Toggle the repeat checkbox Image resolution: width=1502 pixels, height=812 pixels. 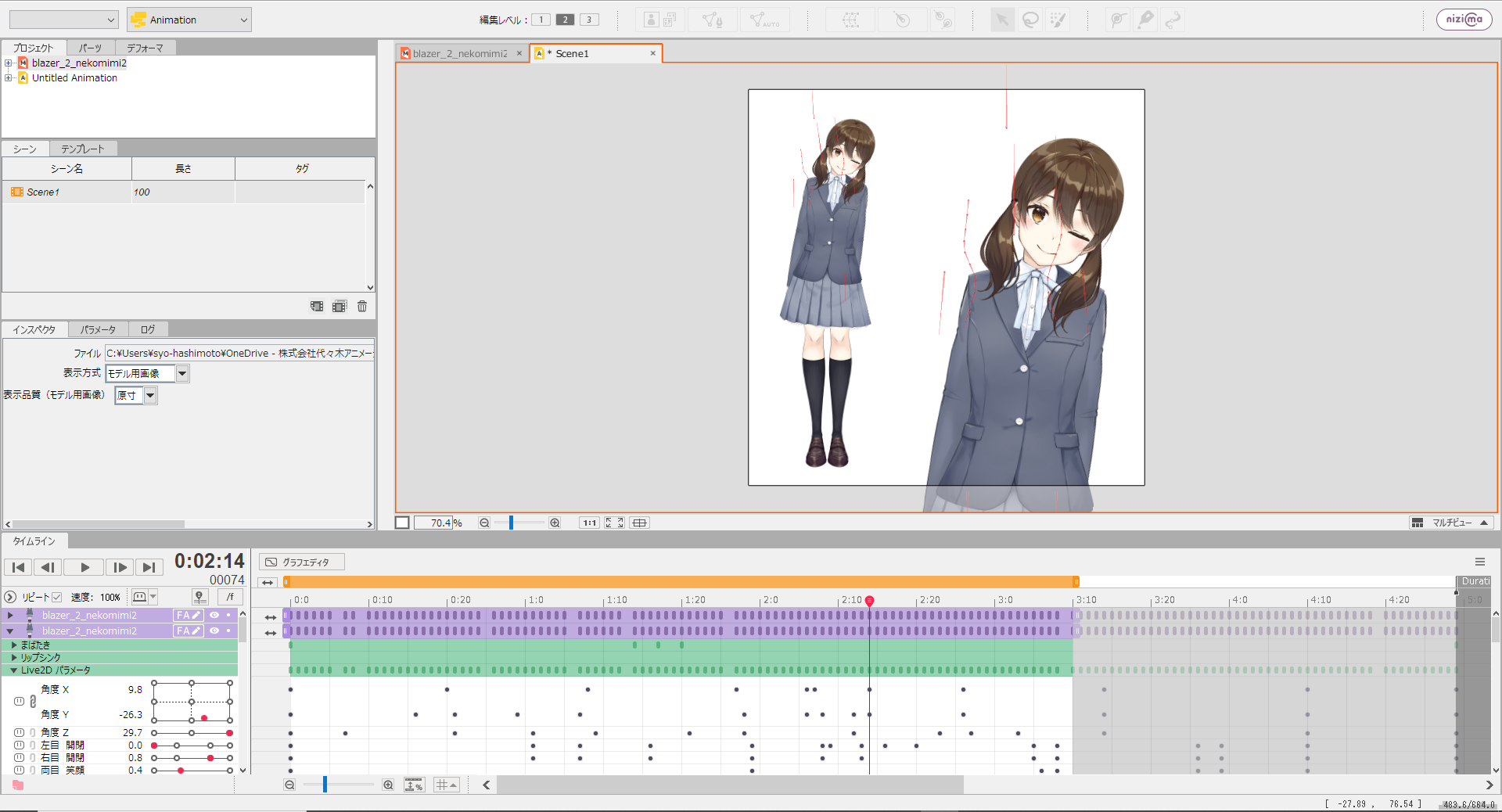click(x=56, y=597)
